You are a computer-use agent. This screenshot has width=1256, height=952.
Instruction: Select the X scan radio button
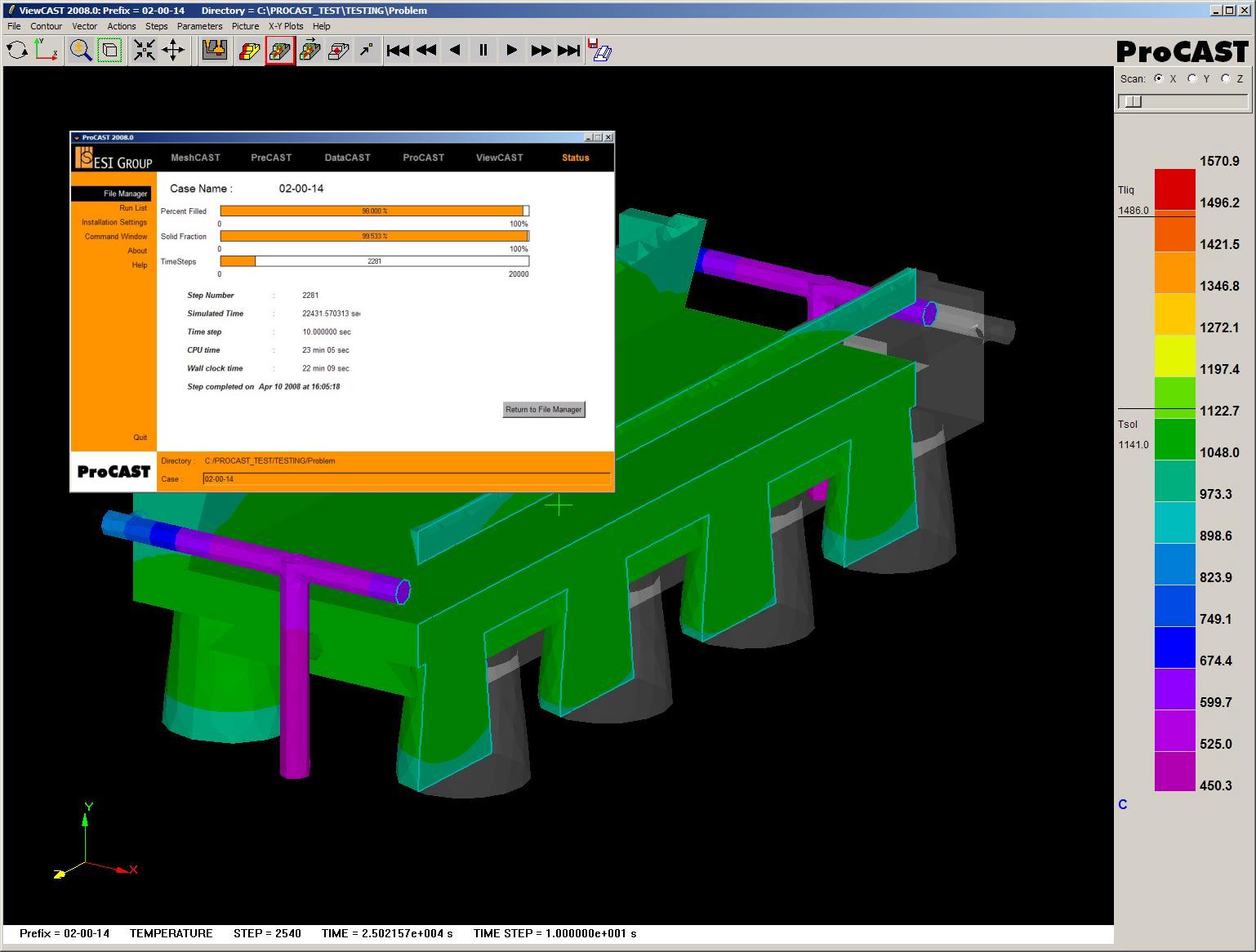[x=1158, y=79]
